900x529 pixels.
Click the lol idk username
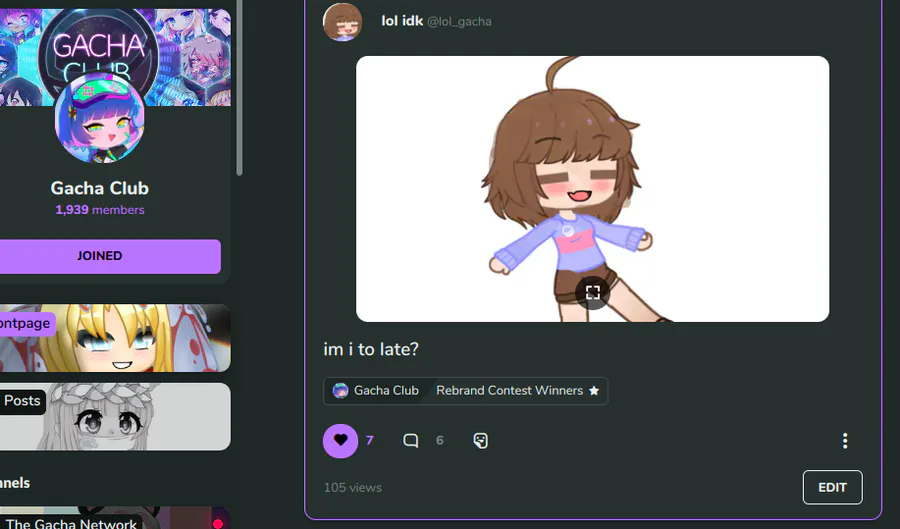(402, 21)
